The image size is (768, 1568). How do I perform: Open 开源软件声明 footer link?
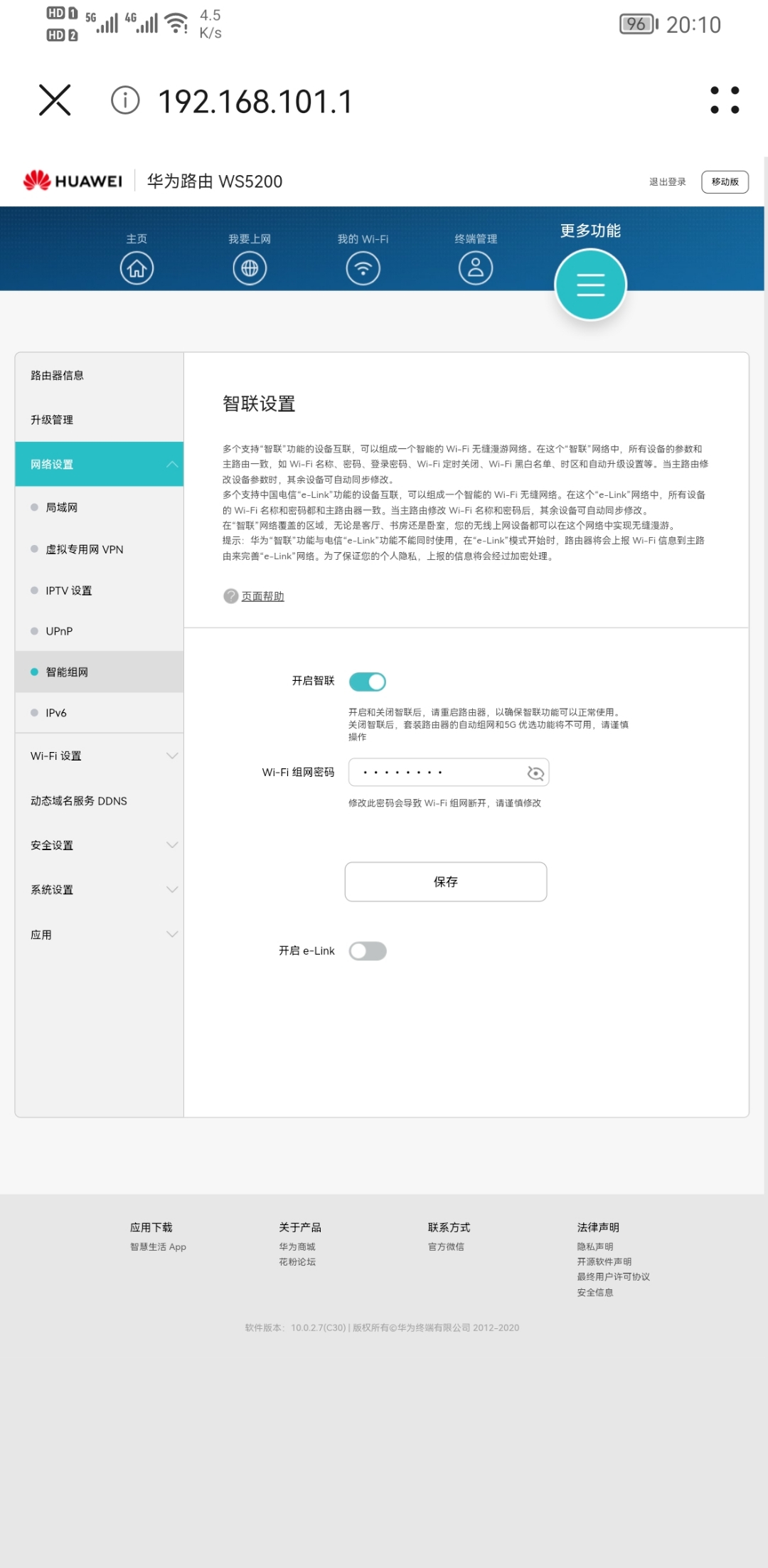point(604,1262)
